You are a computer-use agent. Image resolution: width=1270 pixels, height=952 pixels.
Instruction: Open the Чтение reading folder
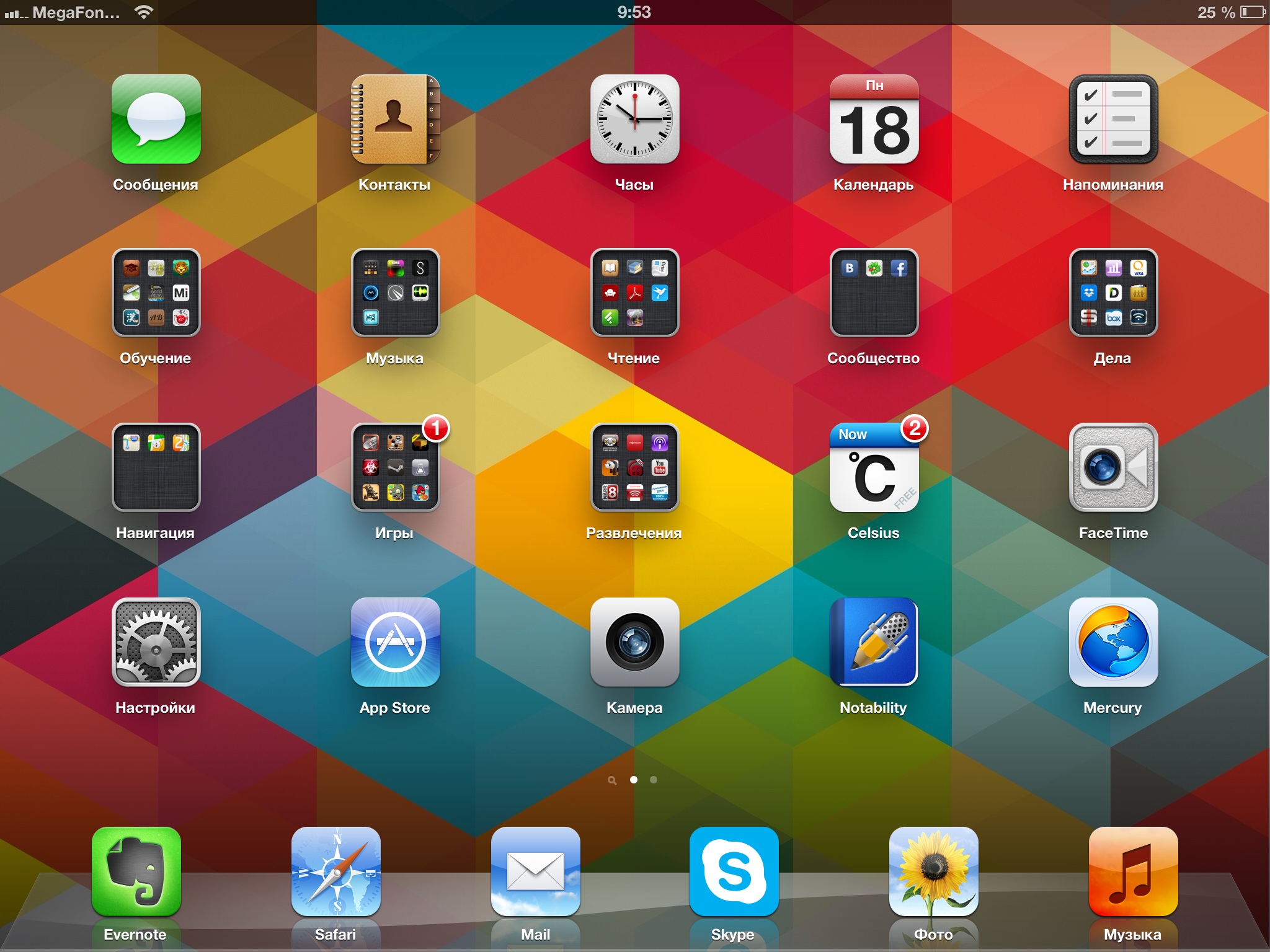(x=635, y=293)
